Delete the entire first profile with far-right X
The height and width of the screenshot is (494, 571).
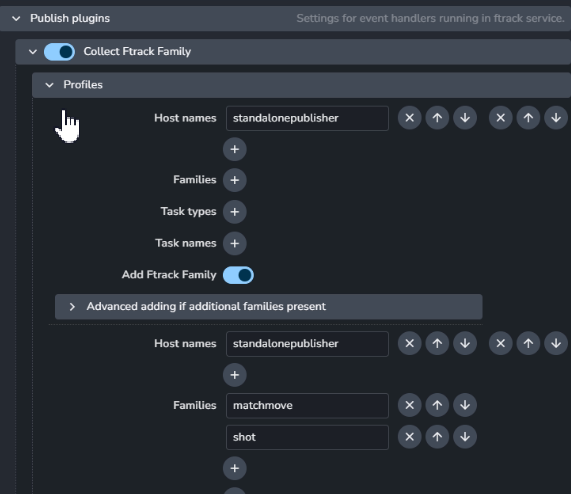click(500, 118)
